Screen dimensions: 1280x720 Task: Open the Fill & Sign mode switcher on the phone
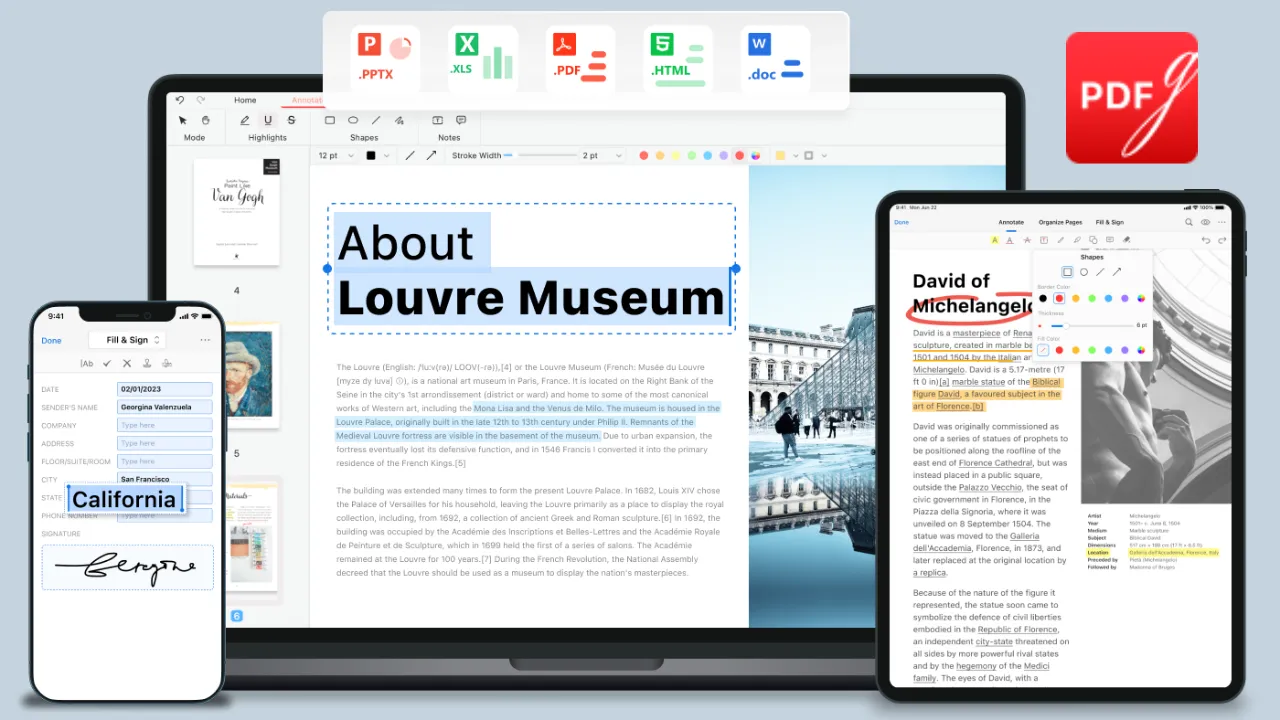[x=127, y=340]
